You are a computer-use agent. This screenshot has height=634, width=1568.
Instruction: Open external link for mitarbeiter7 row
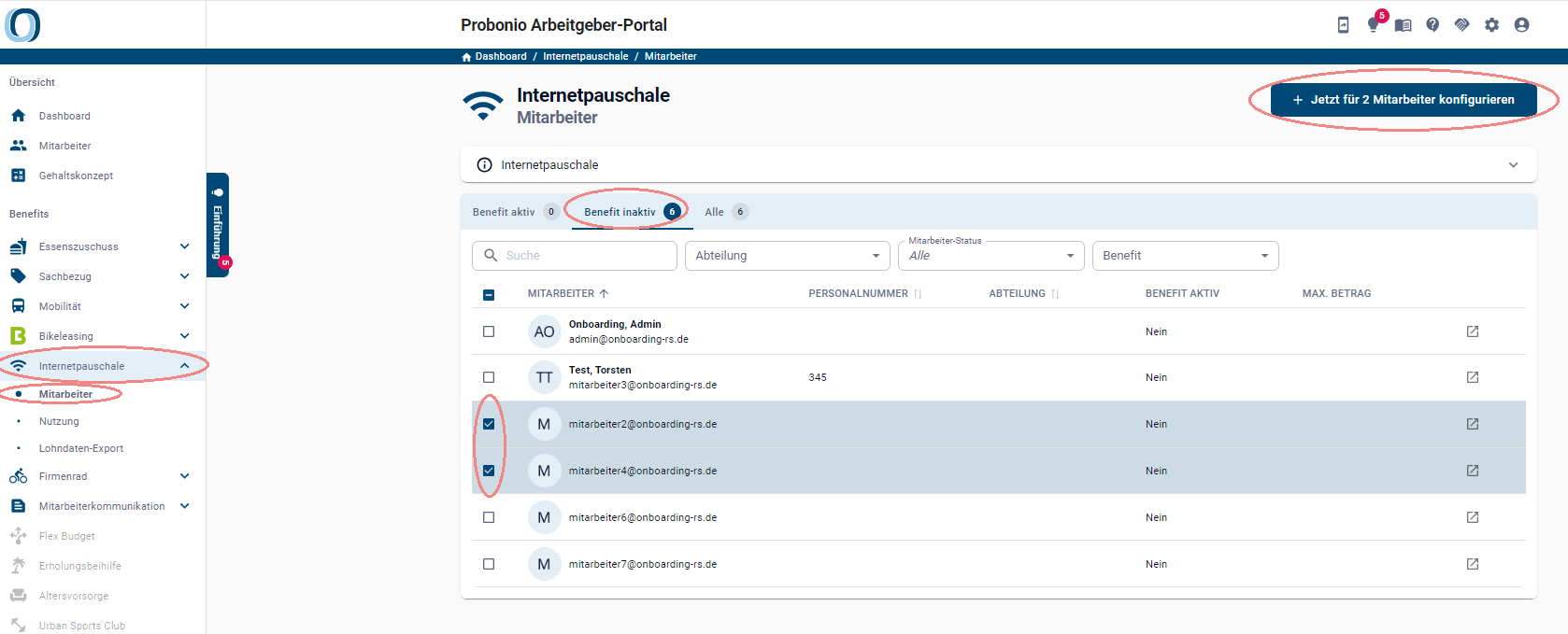[x=1473, y=564]
